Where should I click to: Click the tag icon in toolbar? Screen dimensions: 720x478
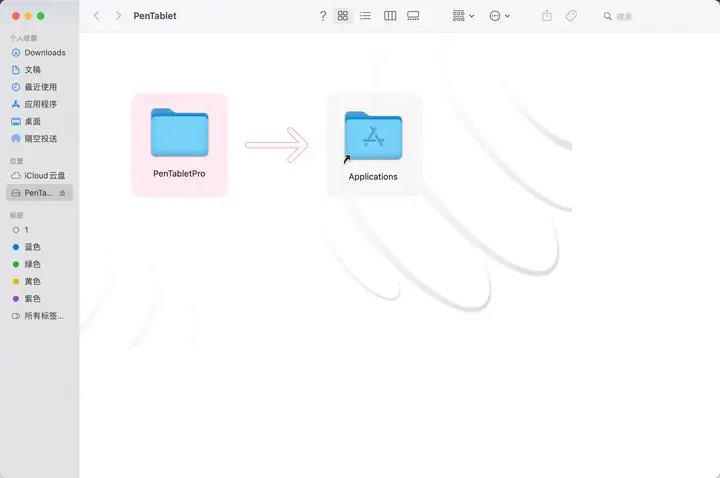[x=571, y=16]
